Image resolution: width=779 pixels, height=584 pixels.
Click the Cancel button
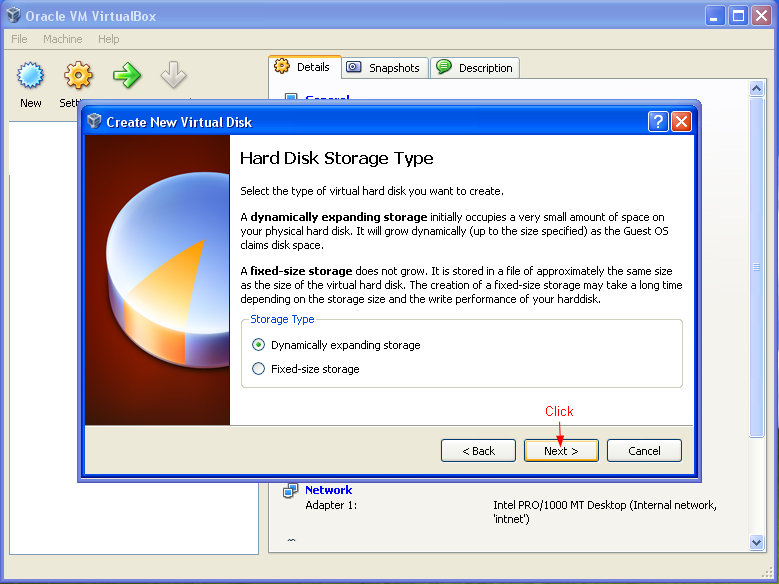(644, 451)
